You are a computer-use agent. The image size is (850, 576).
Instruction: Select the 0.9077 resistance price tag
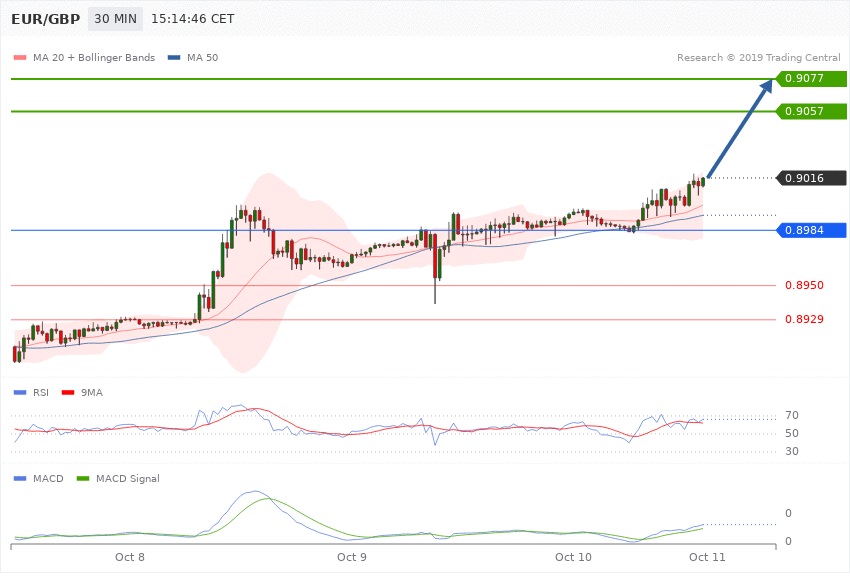click(x=811, y=79)
